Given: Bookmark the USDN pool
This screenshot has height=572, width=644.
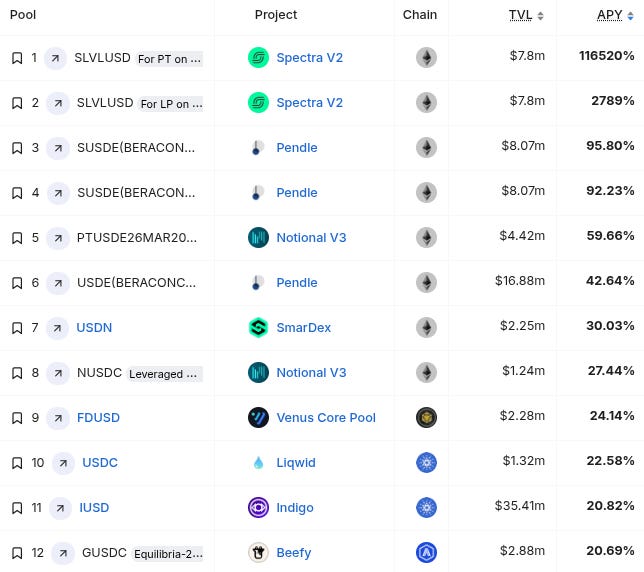Looking at the screenshot, I should 17,328.
